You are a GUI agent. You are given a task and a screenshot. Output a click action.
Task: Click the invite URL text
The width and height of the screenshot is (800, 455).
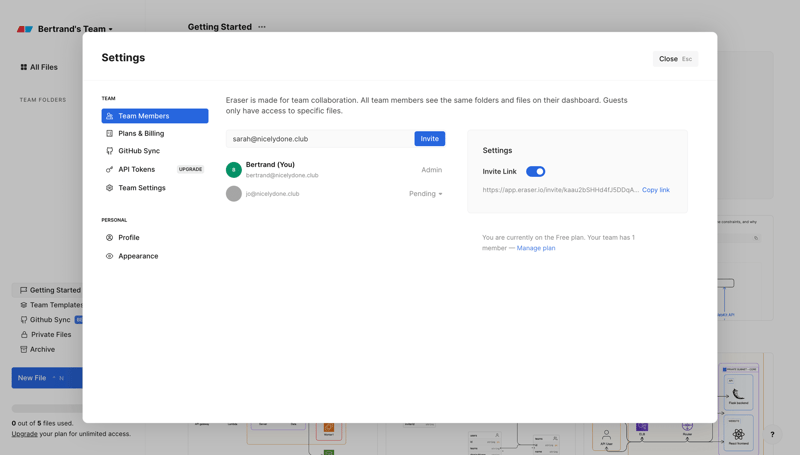coord(561,190)
